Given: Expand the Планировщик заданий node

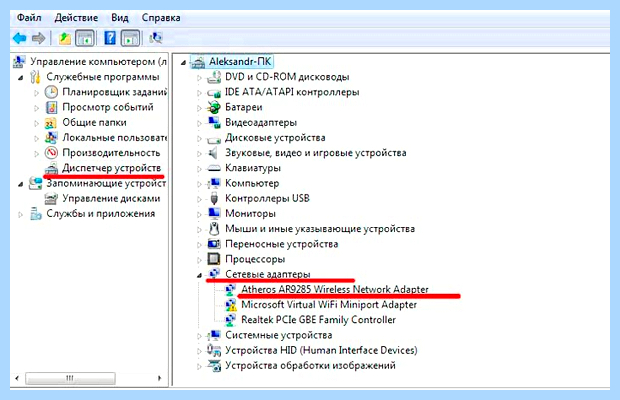Looking at the screenshot, I should click(x=36, y=93).
